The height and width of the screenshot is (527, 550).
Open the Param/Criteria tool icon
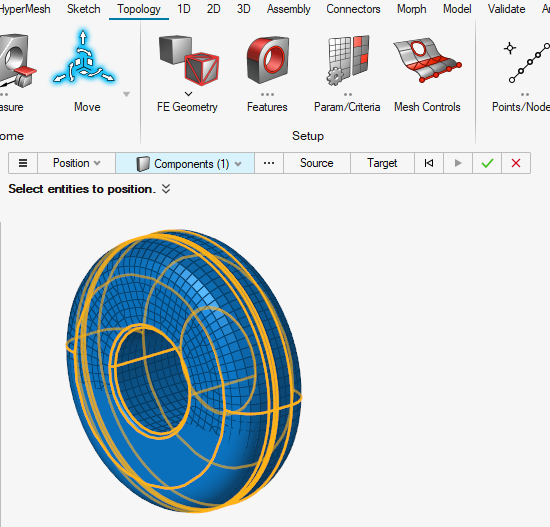348,60
